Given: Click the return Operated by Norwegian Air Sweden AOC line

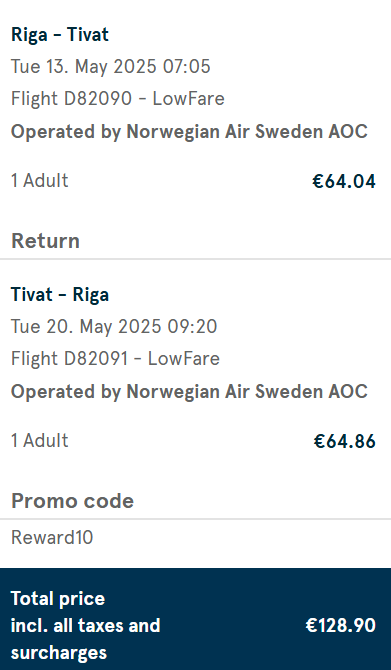Looking at the screenshot, I should coord(189,391).
